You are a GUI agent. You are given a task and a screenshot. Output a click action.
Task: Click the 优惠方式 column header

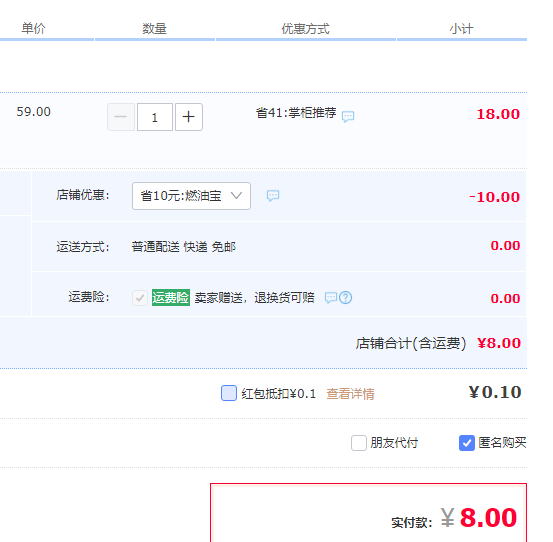(x=305, y=29)
